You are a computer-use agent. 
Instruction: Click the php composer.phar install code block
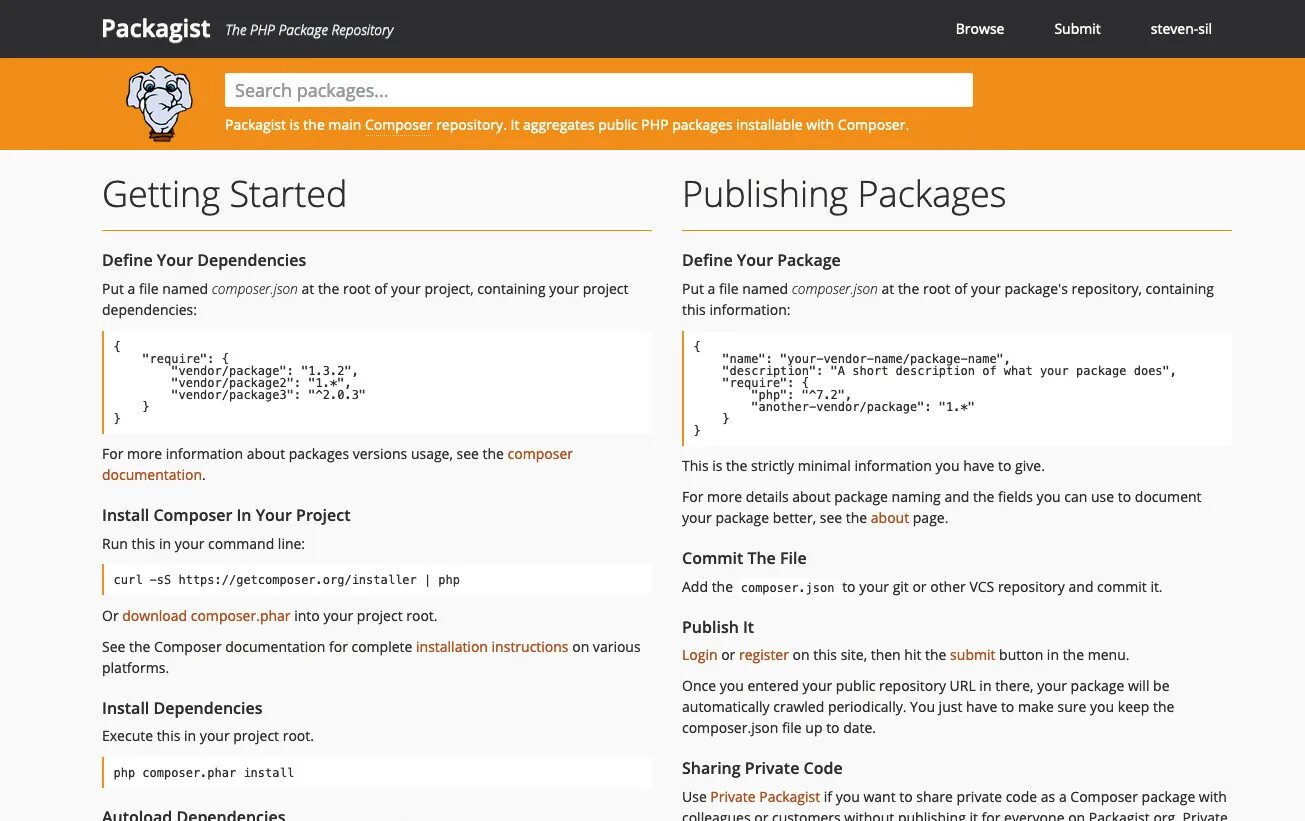pos(376,772)
